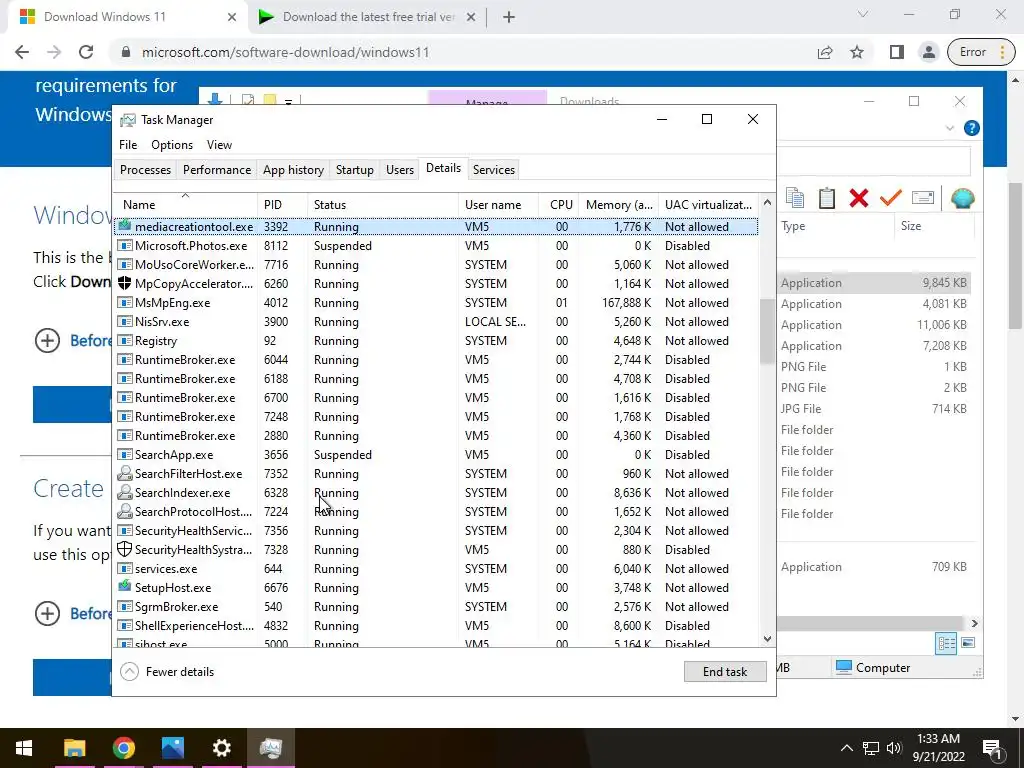Click the Task Manager vertical scrollbar thumb

coord(767,330)
